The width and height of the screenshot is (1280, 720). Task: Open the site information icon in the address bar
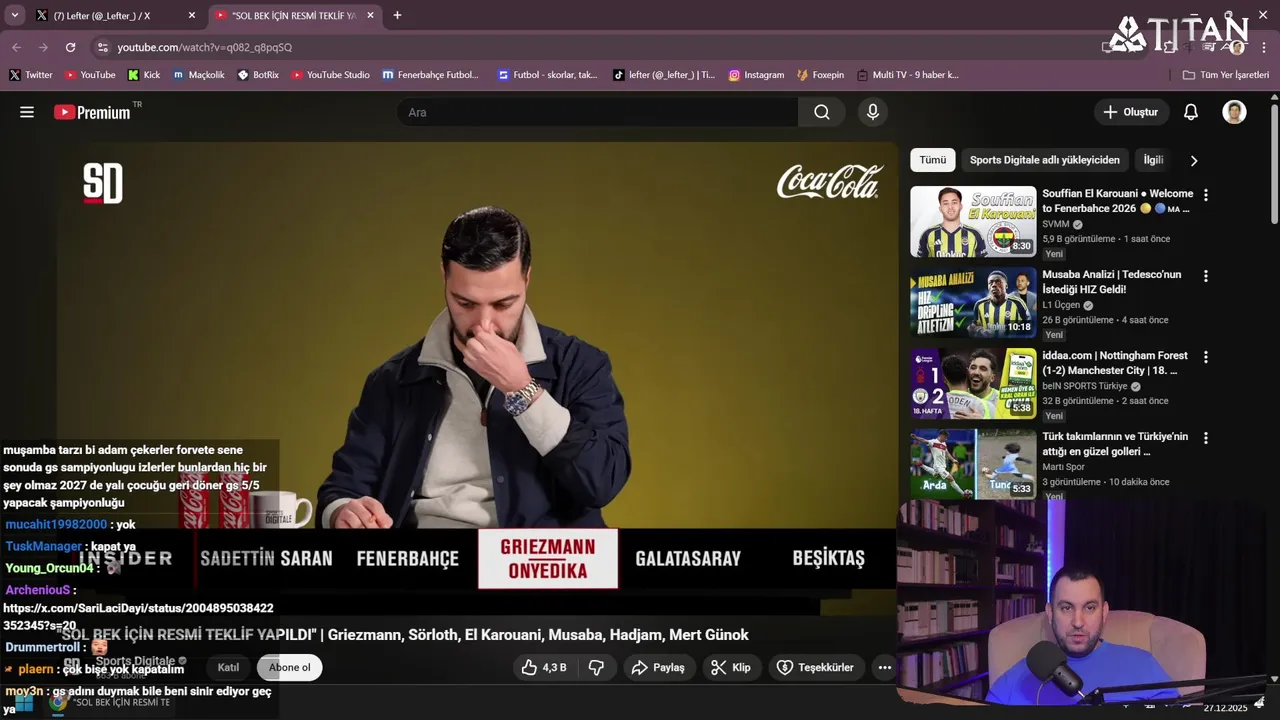pyautogui.click(x=102, y=47)
